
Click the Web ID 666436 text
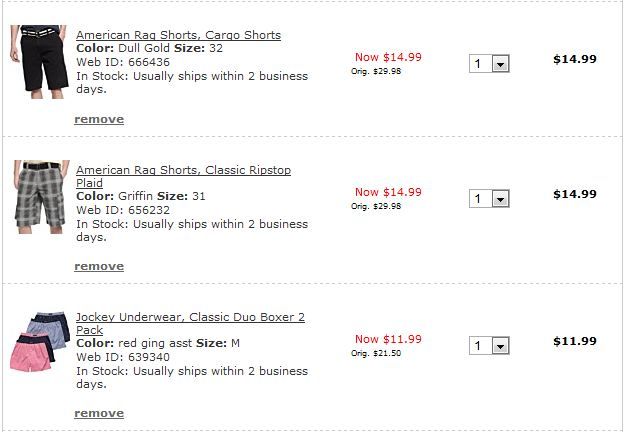123,62
